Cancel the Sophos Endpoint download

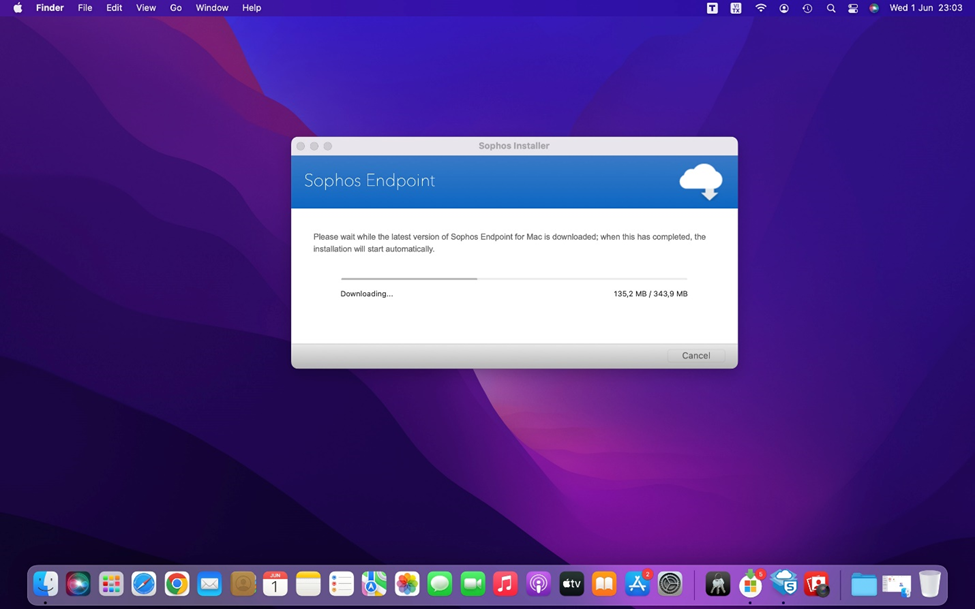[696, 356]
